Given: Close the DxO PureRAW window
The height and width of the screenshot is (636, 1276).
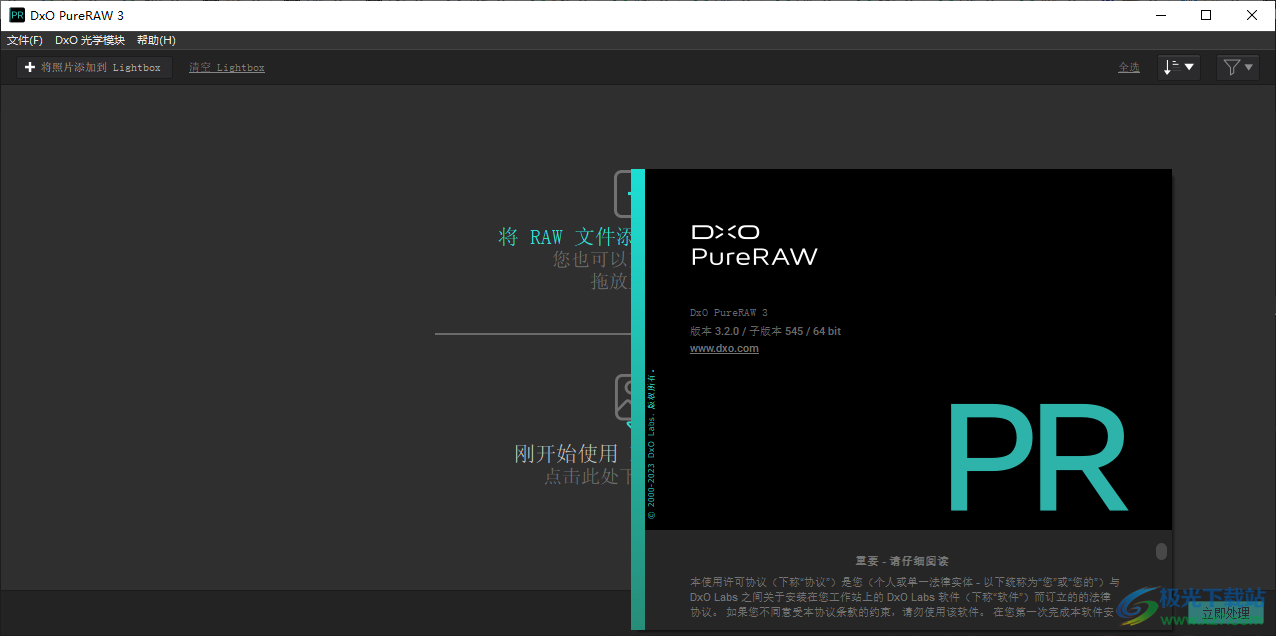Looking at the screenshot, I should (1252, 15).
